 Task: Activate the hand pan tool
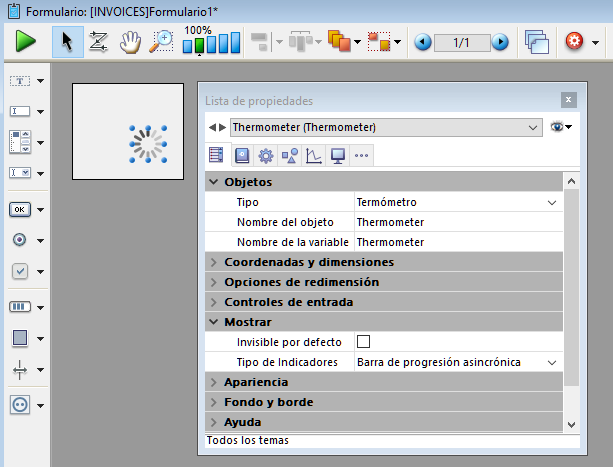[130, 42]
